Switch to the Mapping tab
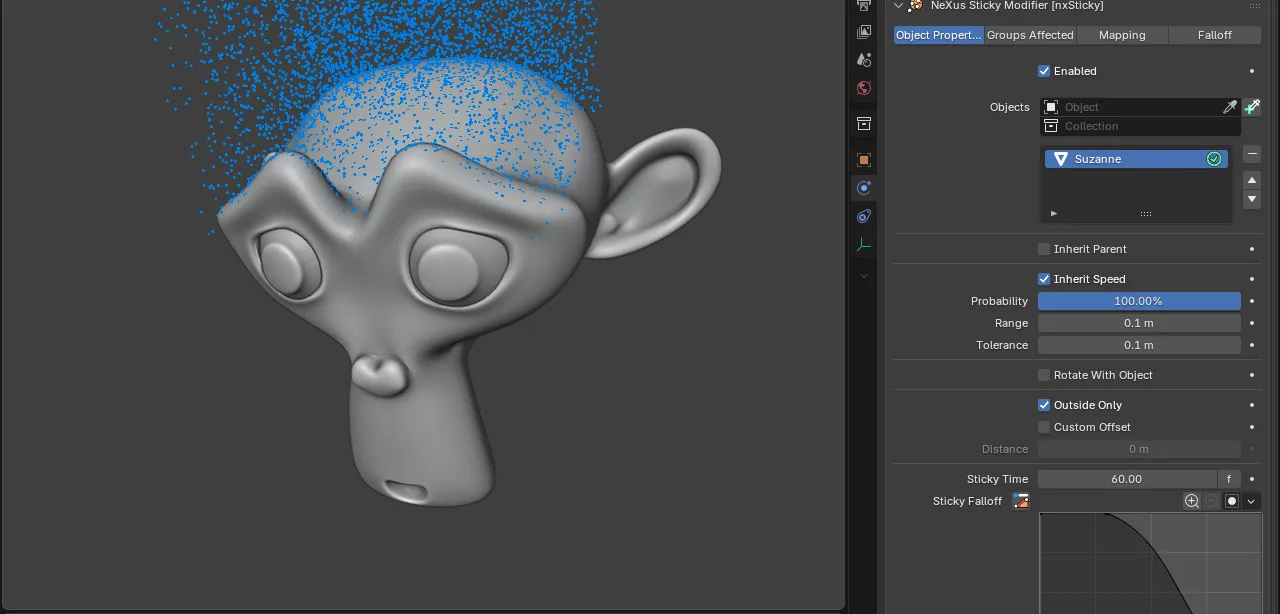This screenshot has width=1280, height=614. pos(1122,35)
